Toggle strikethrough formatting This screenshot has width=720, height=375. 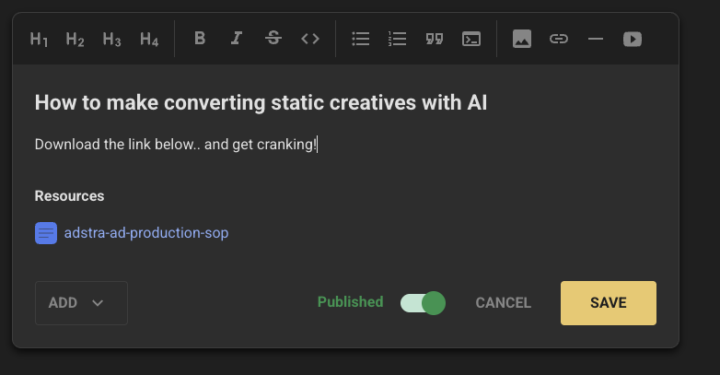coord(273,38)
